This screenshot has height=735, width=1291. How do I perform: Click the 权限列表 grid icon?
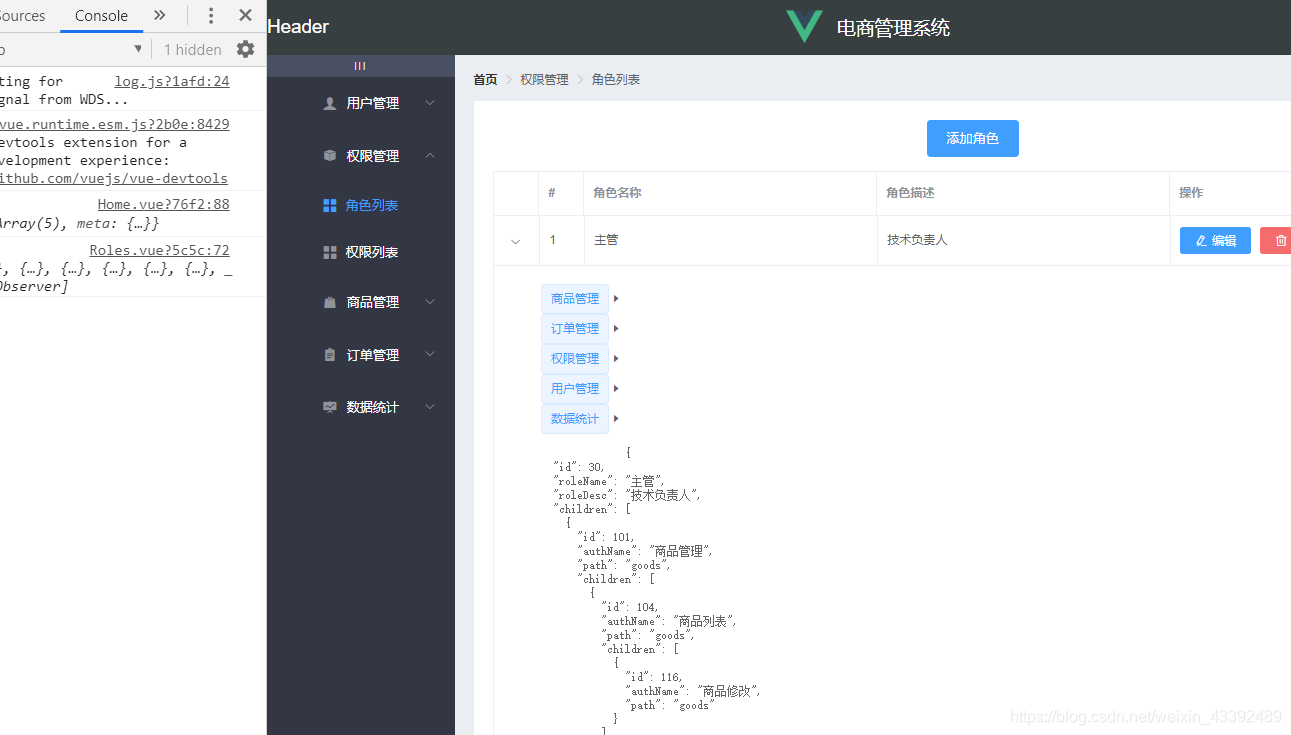(x=330, y=252)
